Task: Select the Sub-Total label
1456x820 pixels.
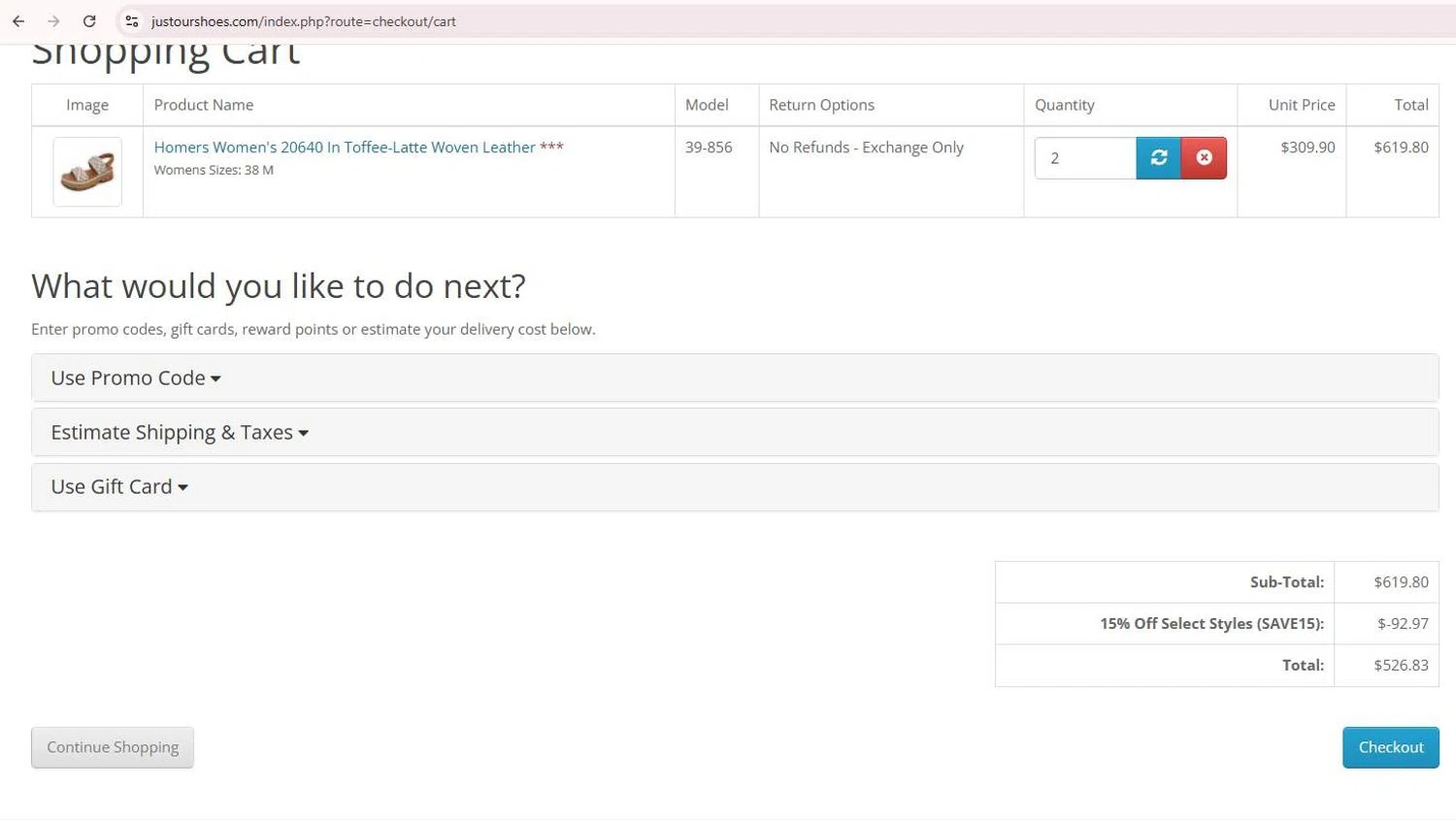Action: 1287,582
